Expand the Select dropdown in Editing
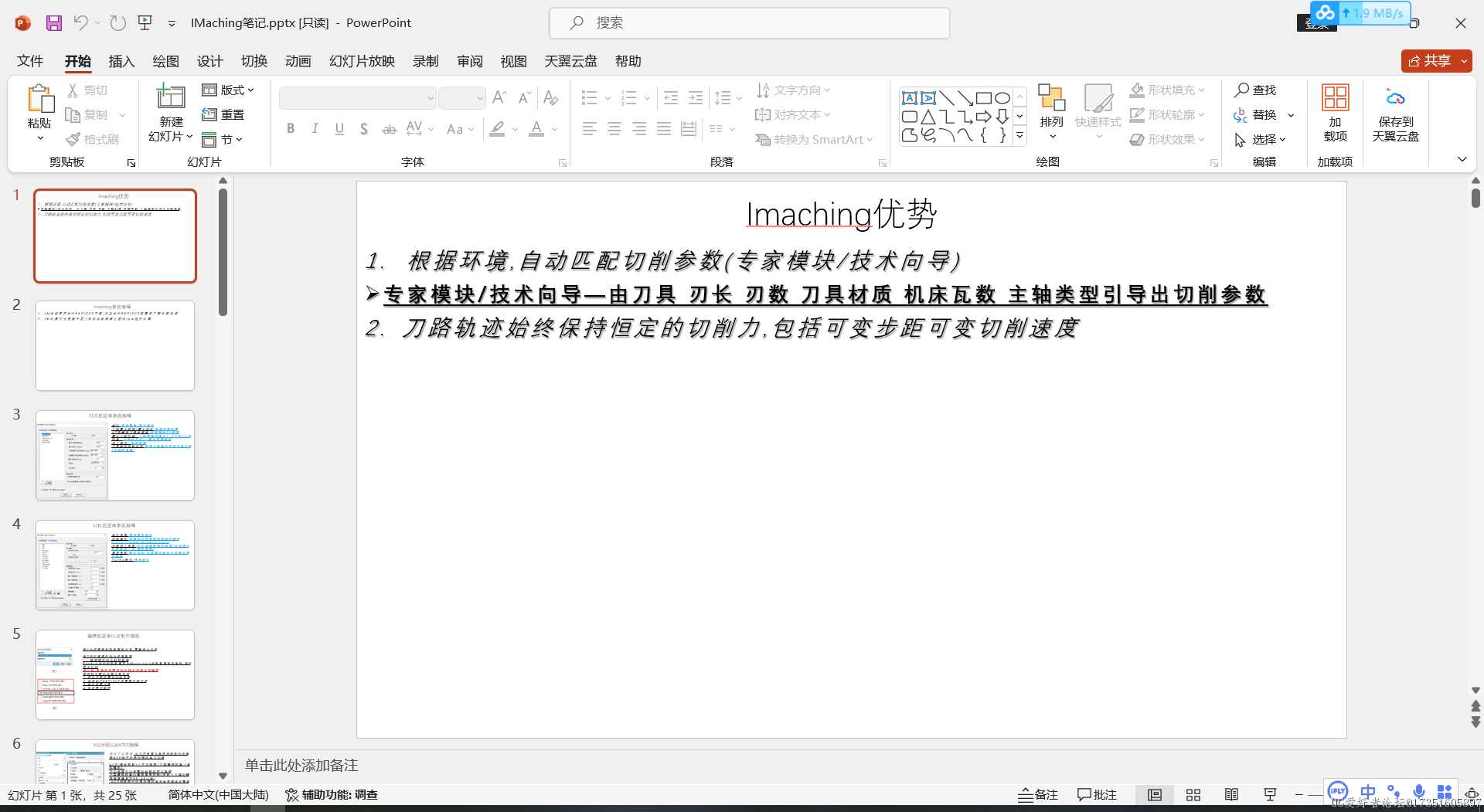Viewport: 1484px width, 812px height. [x=1261, y=140]
